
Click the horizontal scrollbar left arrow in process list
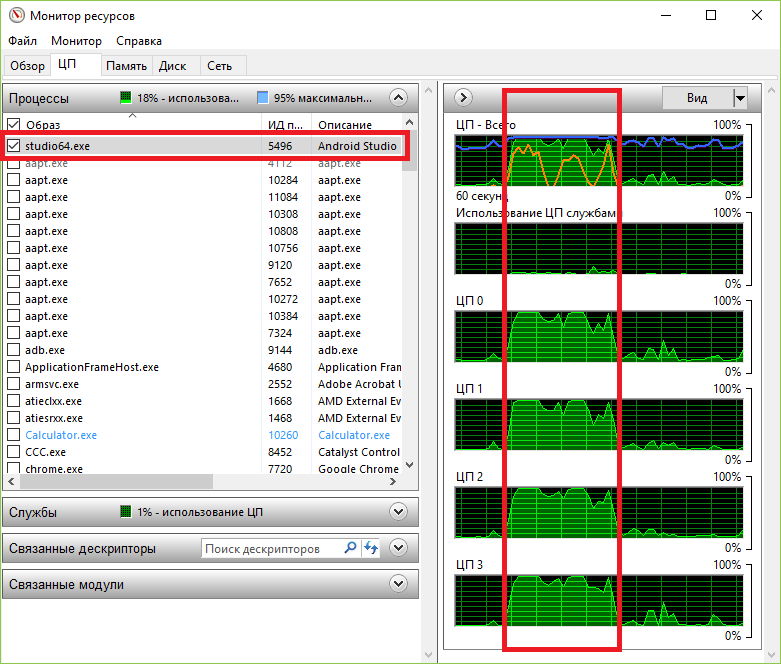coord(11,481)
